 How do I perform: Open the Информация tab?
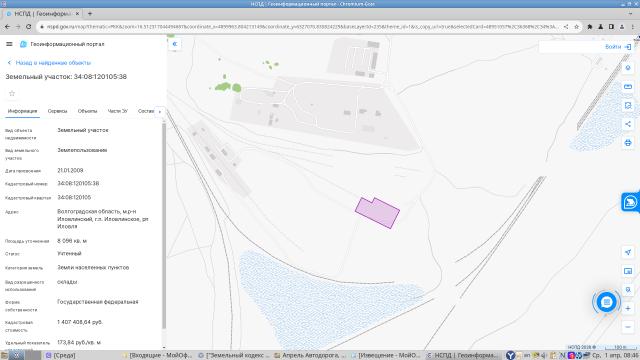click(x=22, y=111)
